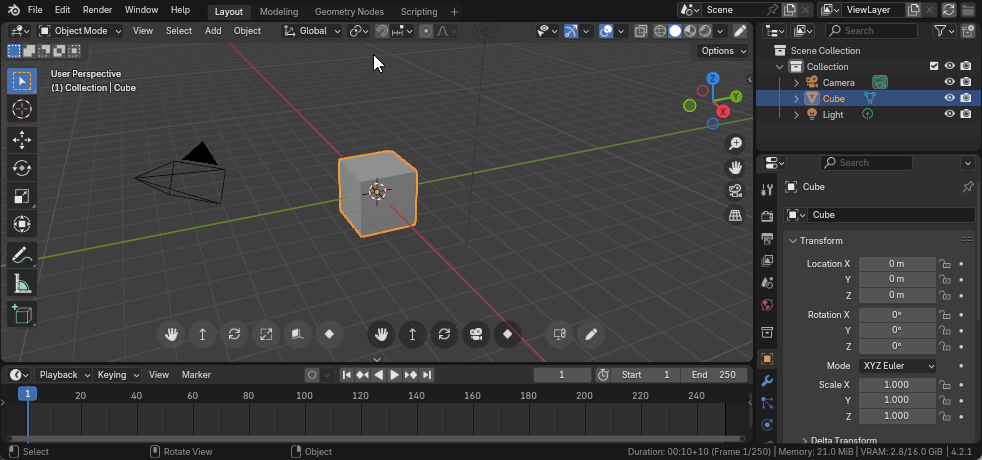Screen dimensions: 982x460
Task: Open the View Layer properties tab
Action: pyautogui.click(x=767, y=260)
